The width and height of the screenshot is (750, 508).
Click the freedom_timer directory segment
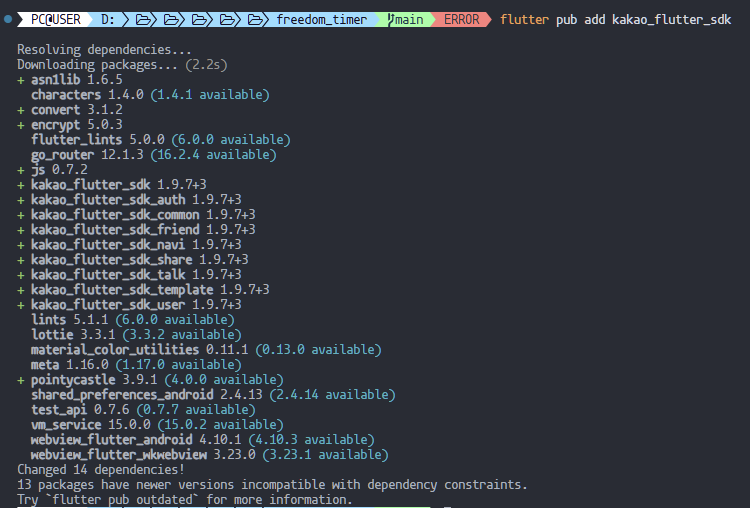321,20
